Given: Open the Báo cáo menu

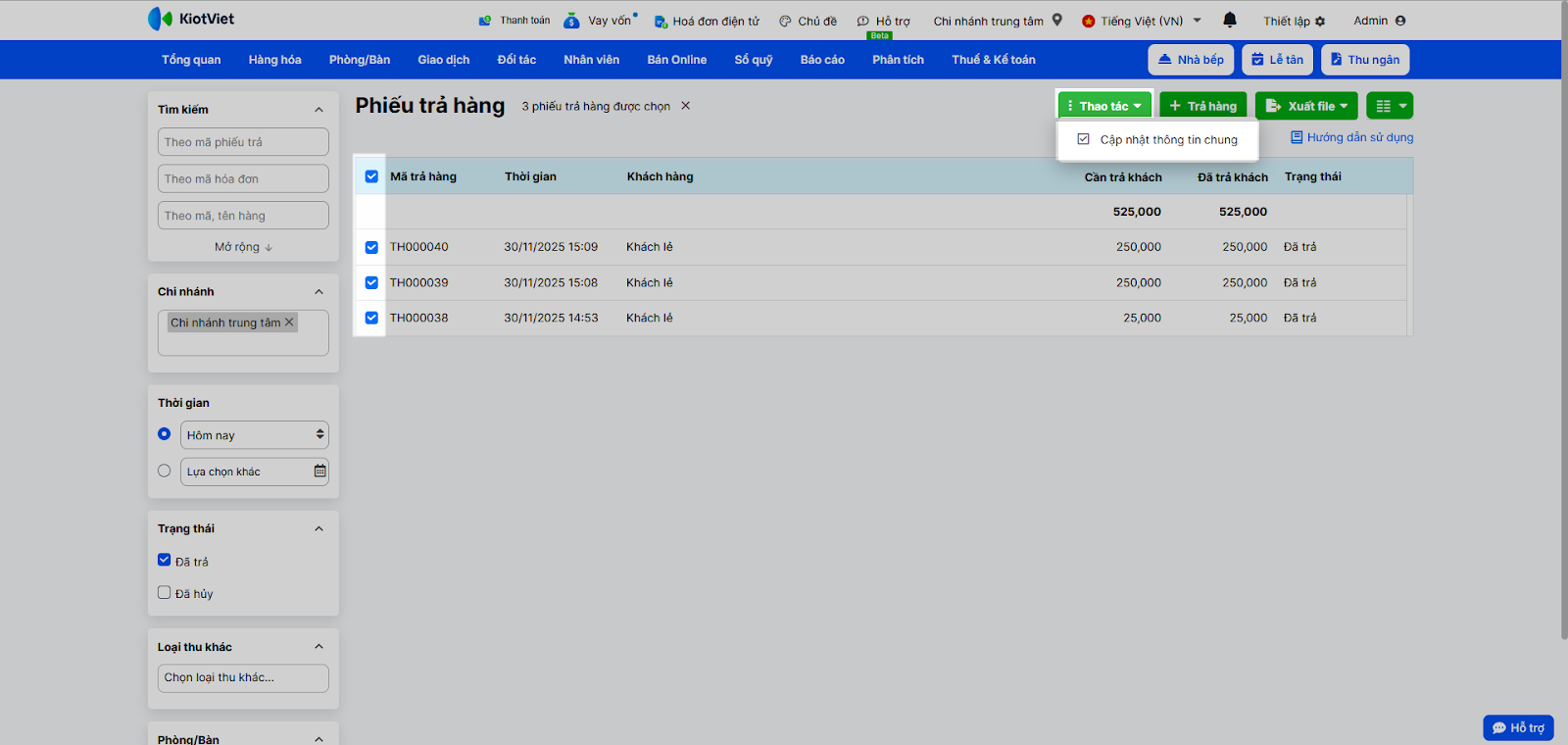Looking at the screenshot, I should tap(821, 60).
